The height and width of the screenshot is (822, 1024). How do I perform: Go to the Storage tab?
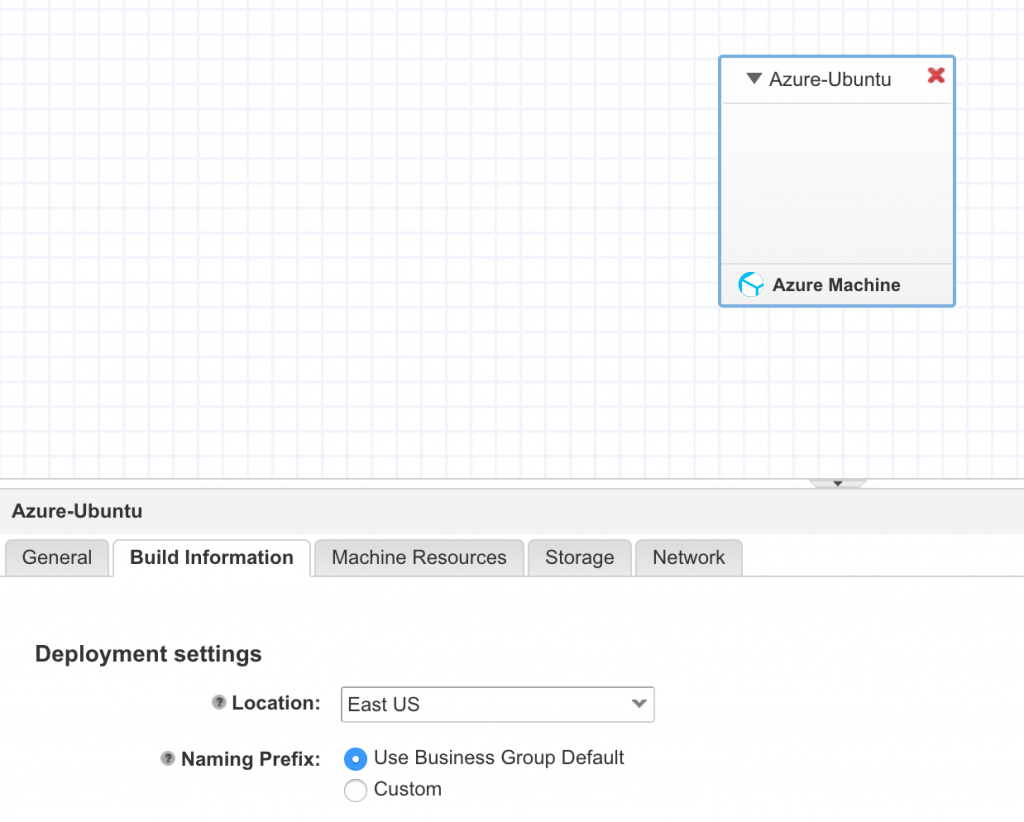pos(579,558)
